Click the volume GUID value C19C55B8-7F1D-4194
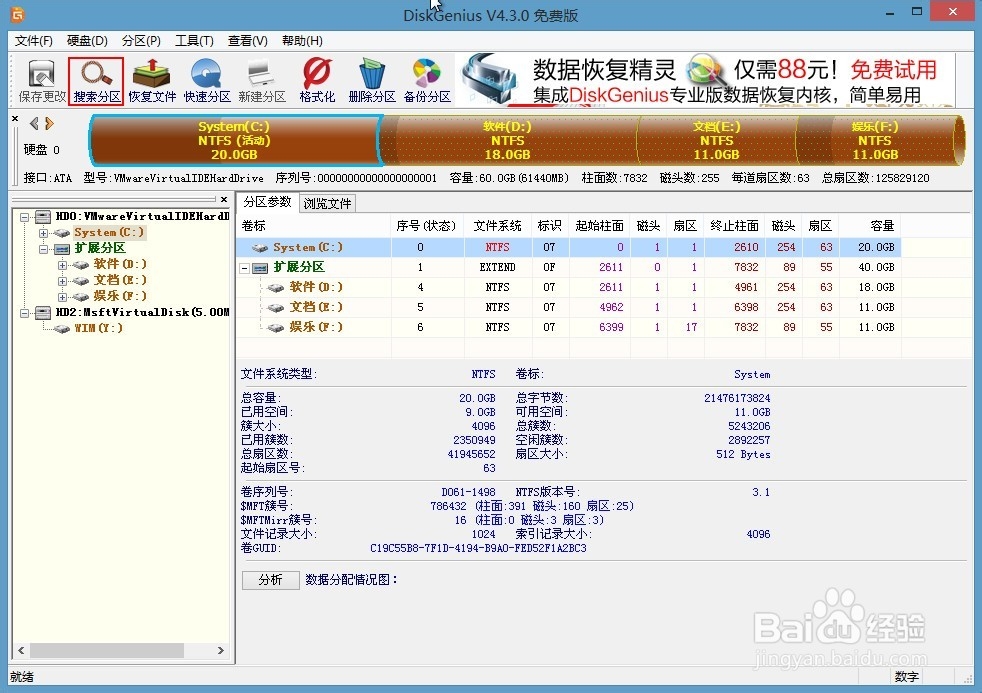The width and height of the screenshot is (982, 693). (478, 548)
